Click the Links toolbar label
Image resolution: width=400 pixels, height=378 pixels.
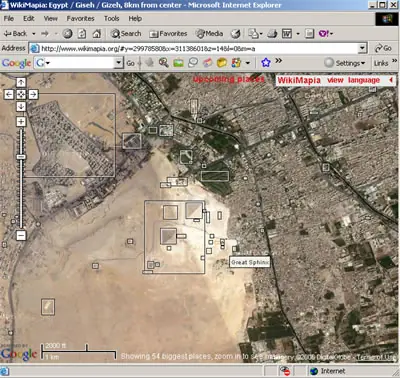pyautogui.click(x=381, y=63)
